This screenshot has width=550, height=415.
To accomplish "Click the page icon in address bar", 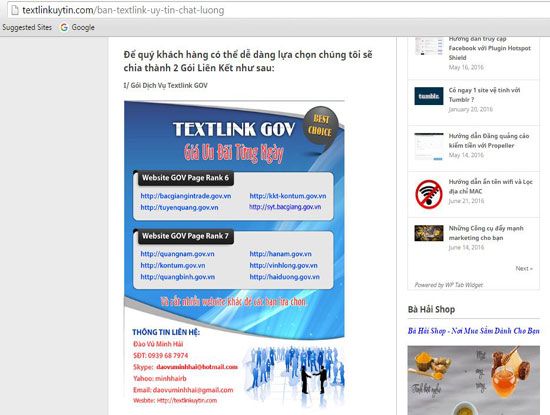I will (x=15, y=10).
